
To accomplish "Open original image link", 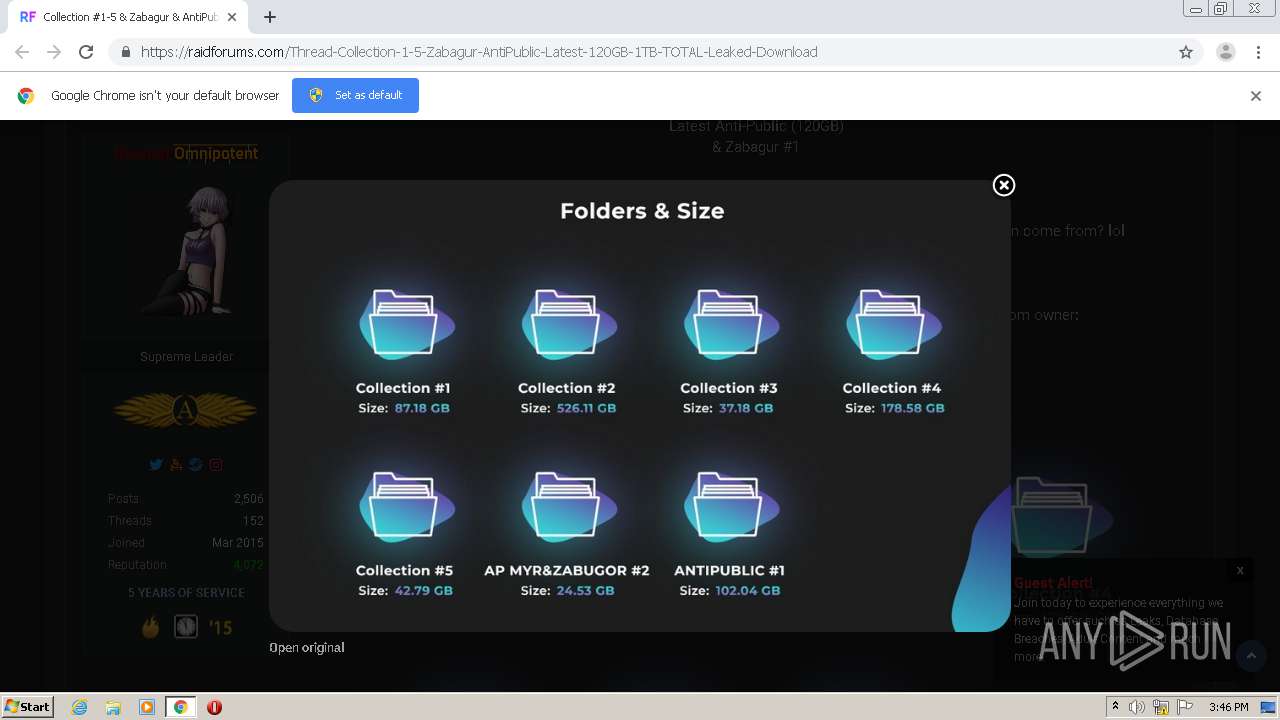I will coord(307,647).
